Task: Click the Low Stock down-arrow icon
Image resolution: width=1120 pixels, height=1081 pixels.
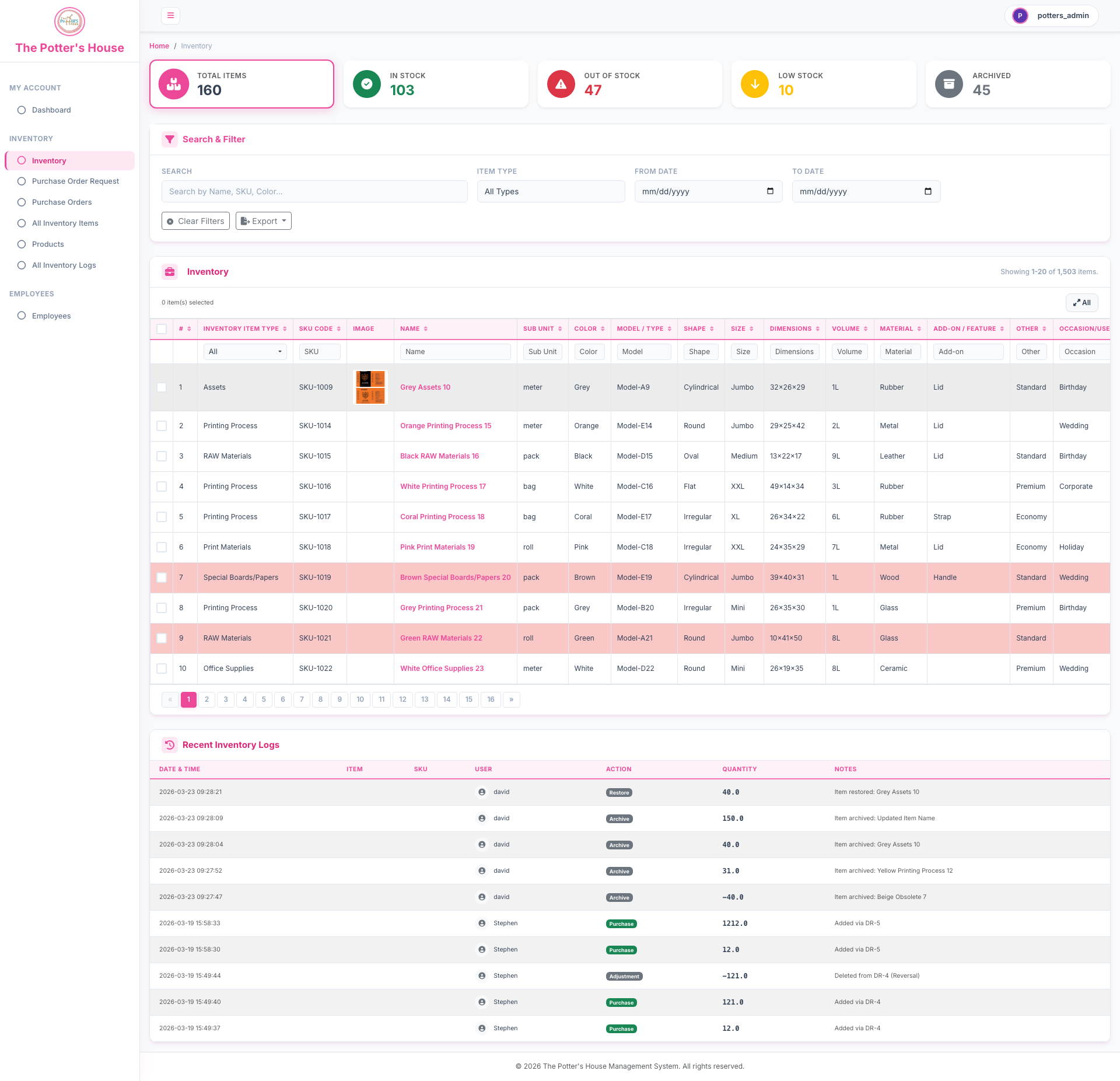Action: (x=755, y=84)
